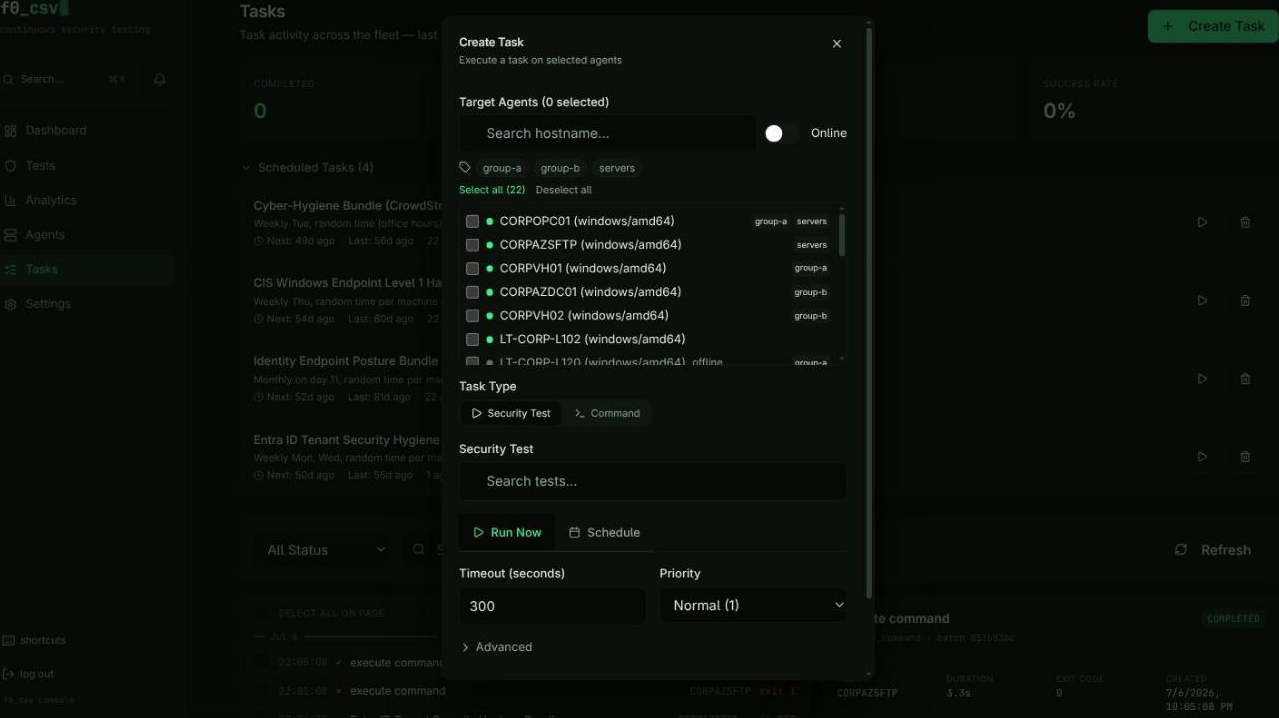Open Settings in the sidebar
1279x718 pixels.
click(87, 304)
